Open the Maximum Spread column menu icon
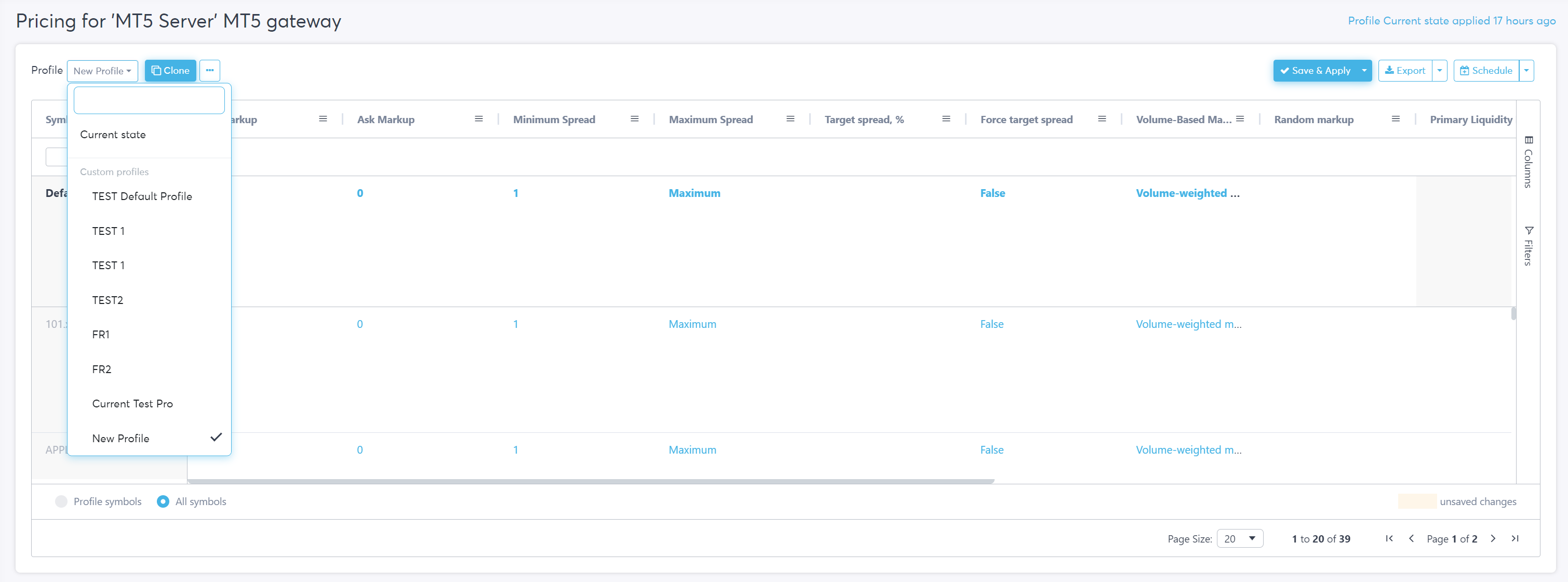This screenshot has height=582, width=1568. (790, 120)
